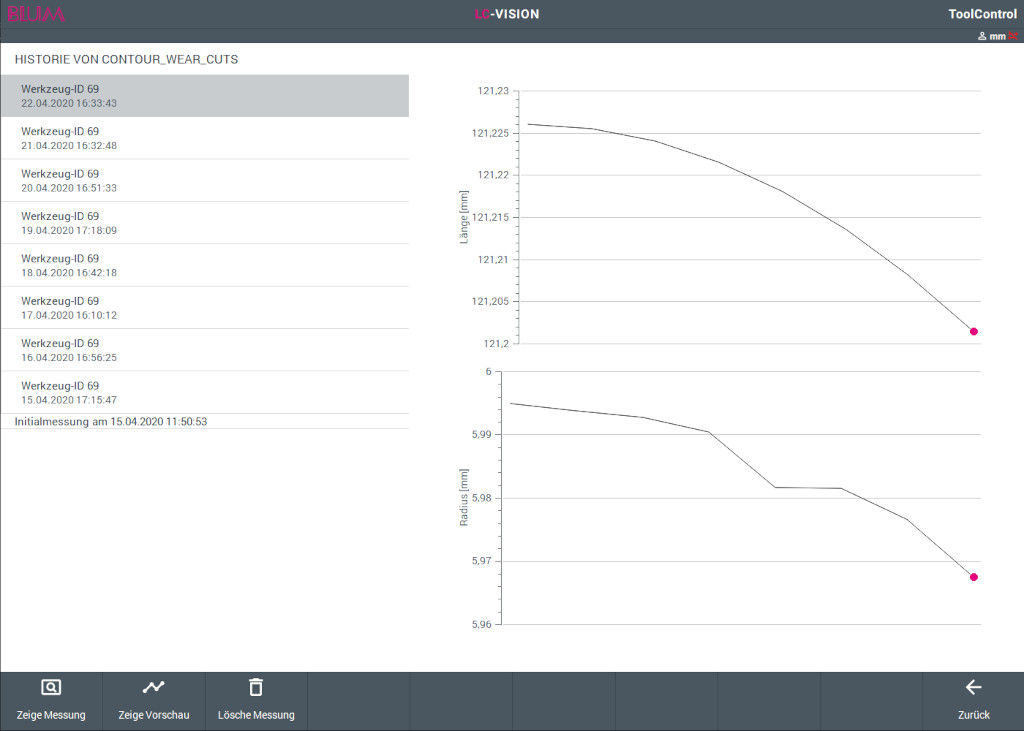This screenshot has height=731, width=1024.
Task: Select measurement from 22.04.2020 16:33:43
Action: click(x=205, y=96)
